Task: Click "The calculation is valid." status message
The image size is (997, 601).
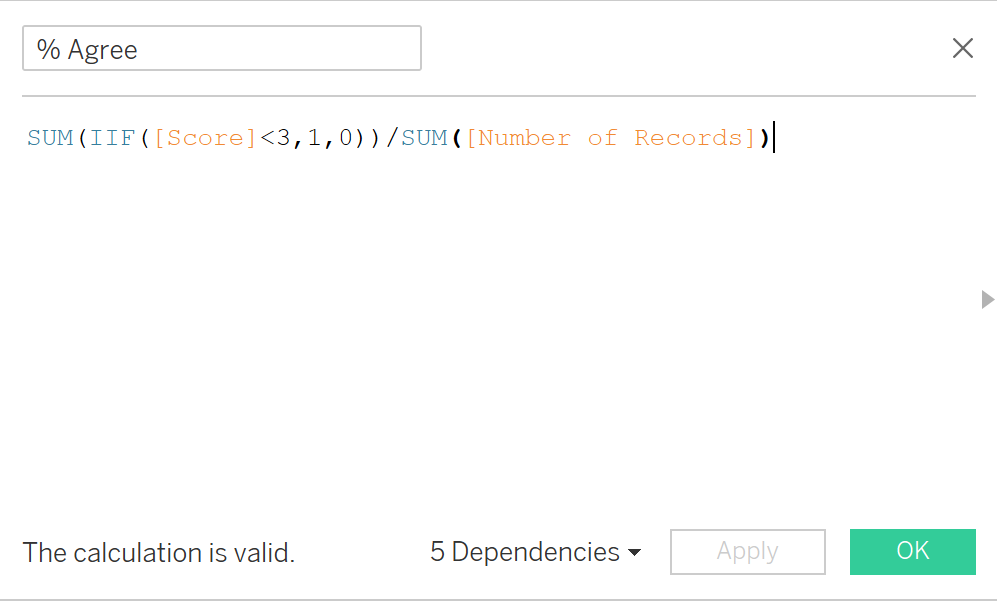Action: [159, 553]
